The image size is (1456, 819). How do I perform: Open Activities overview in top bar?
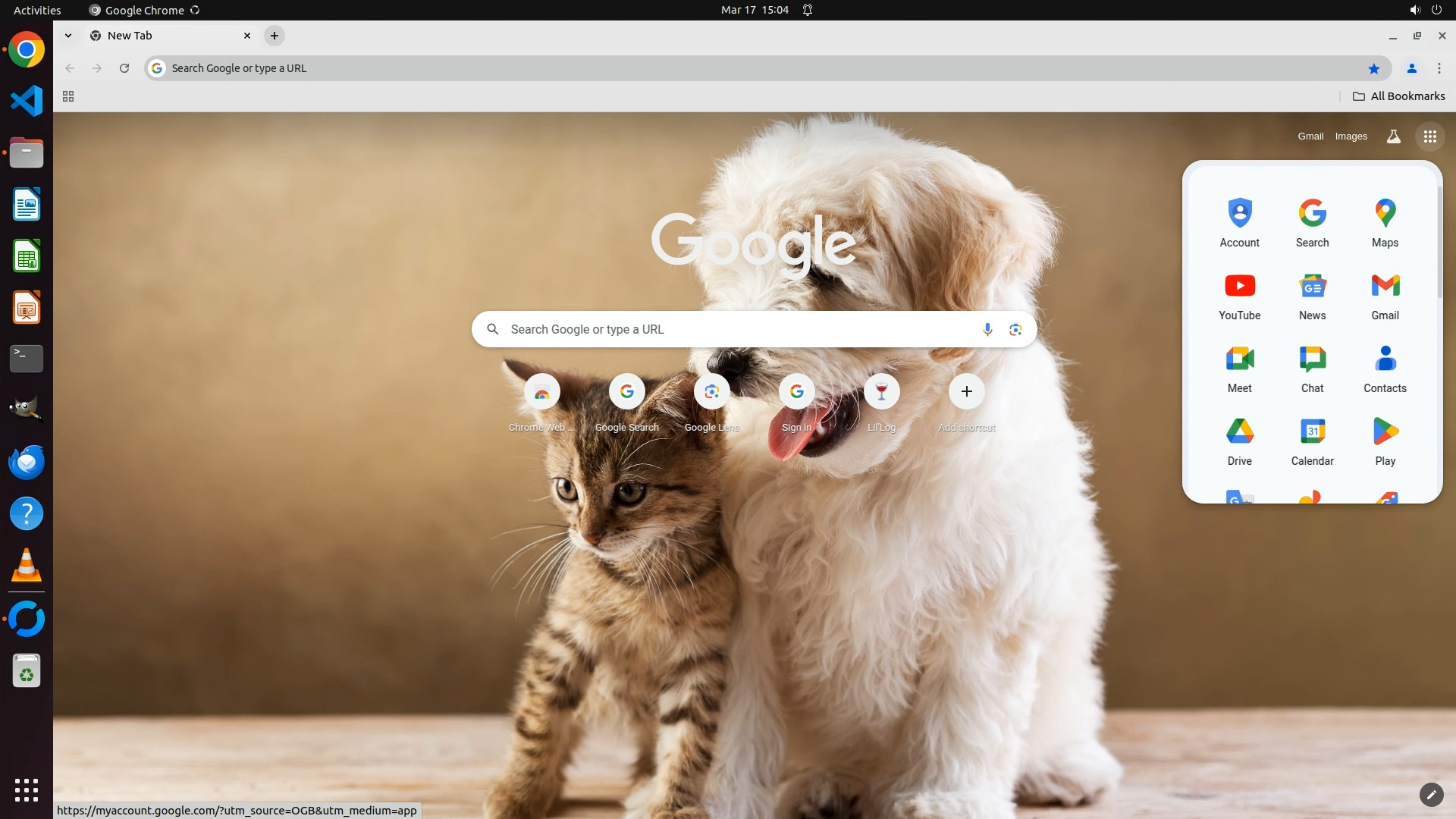tap(37, 10)
